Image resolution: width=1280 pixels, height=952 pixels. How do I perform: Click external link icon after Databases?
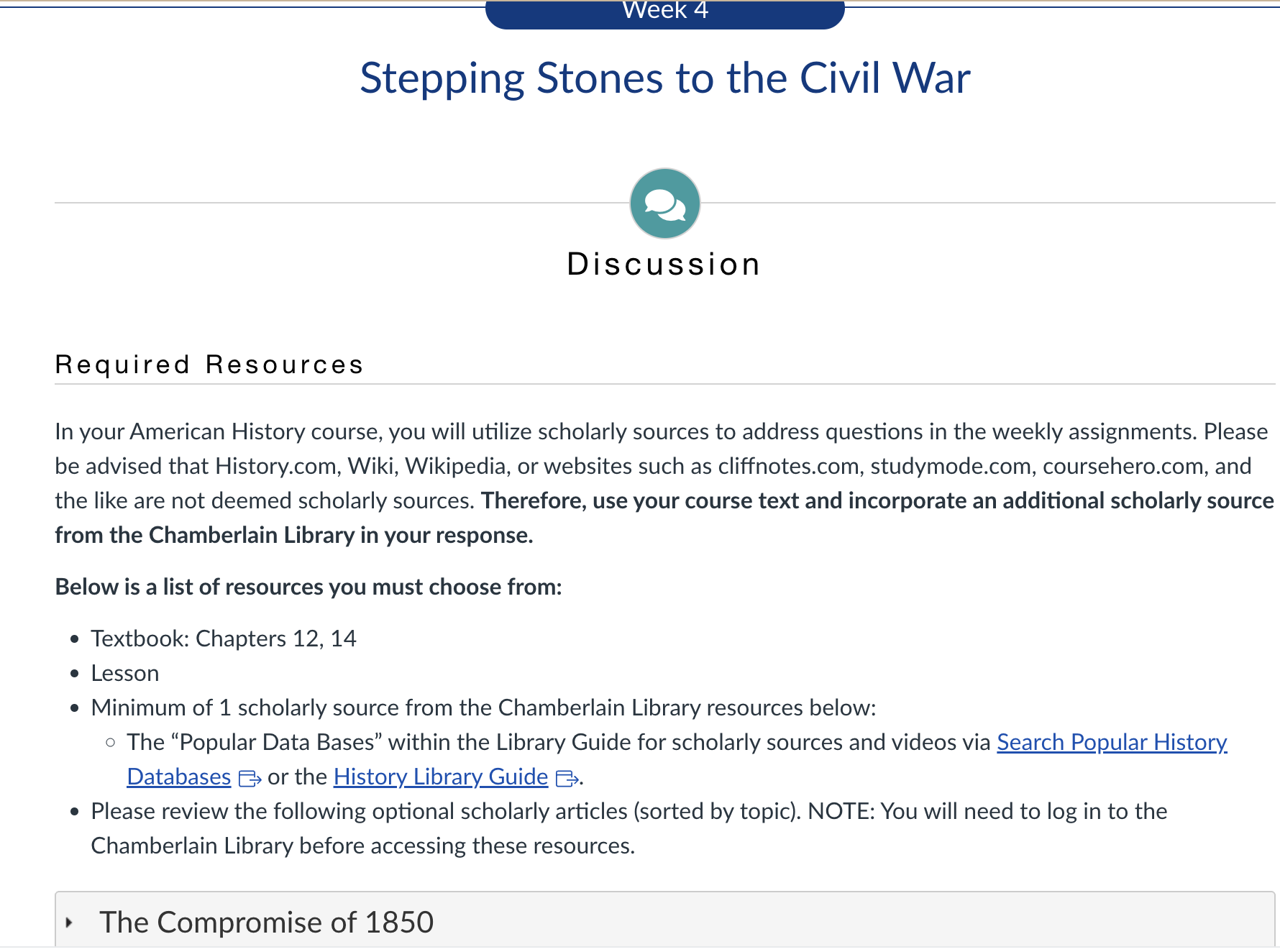click(249, 779)
